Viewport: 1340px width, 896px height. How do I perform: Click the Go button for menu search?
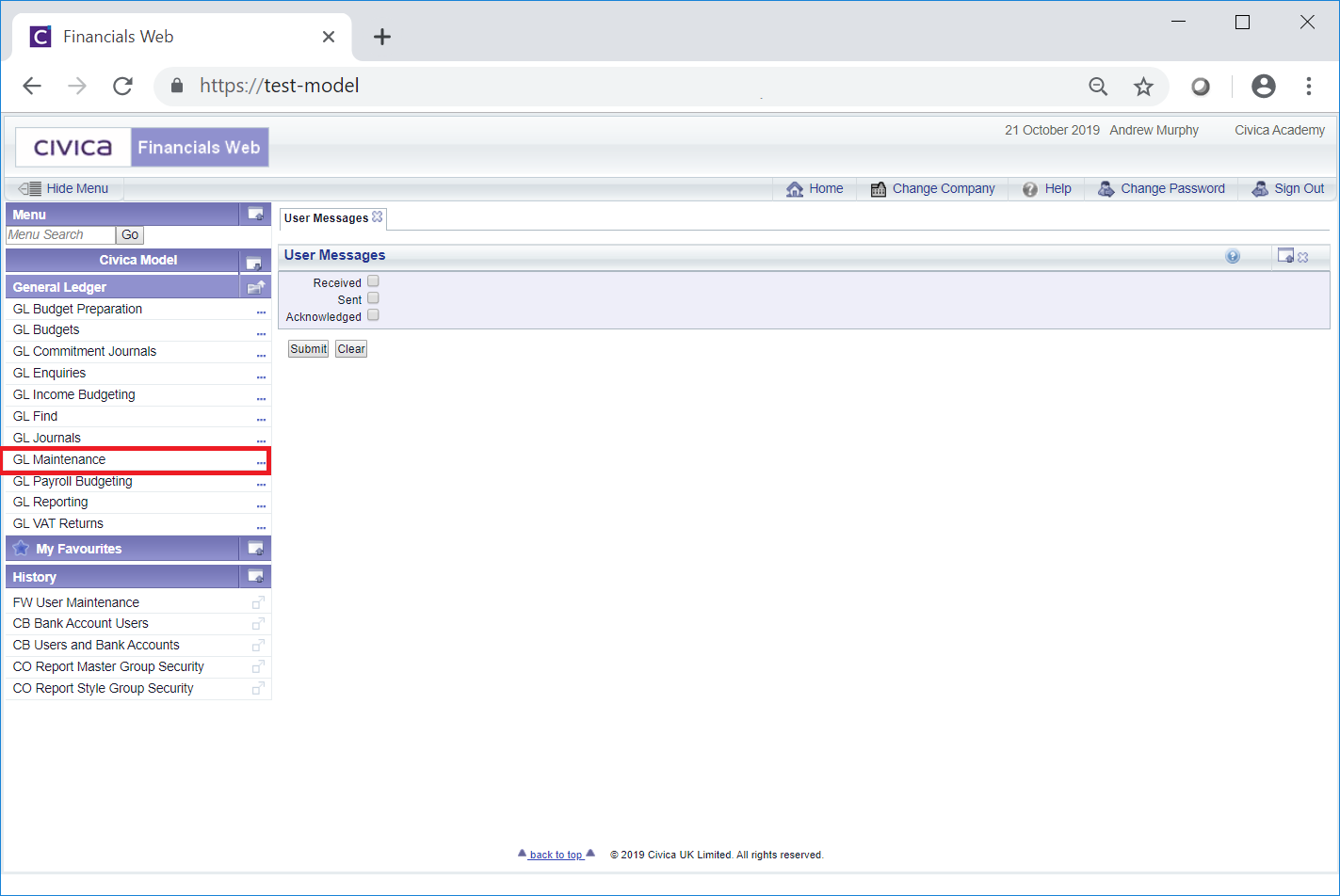pos(130,235)
